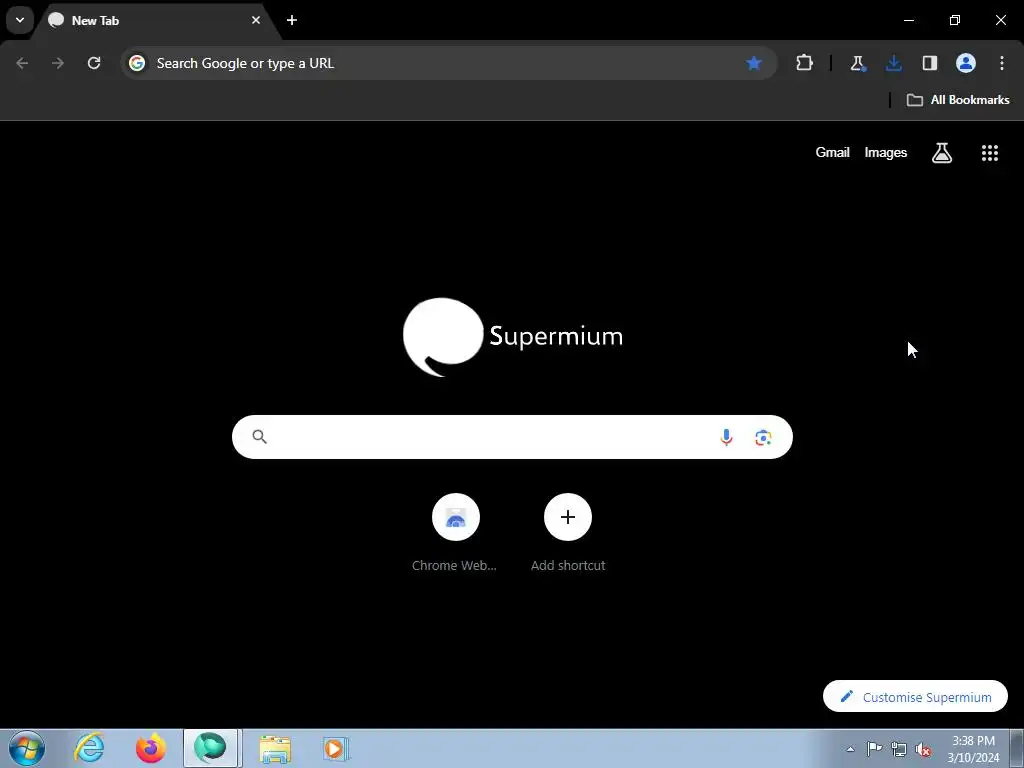
Task: Click the Search Labs flask icon
Action: click(942, 153)
